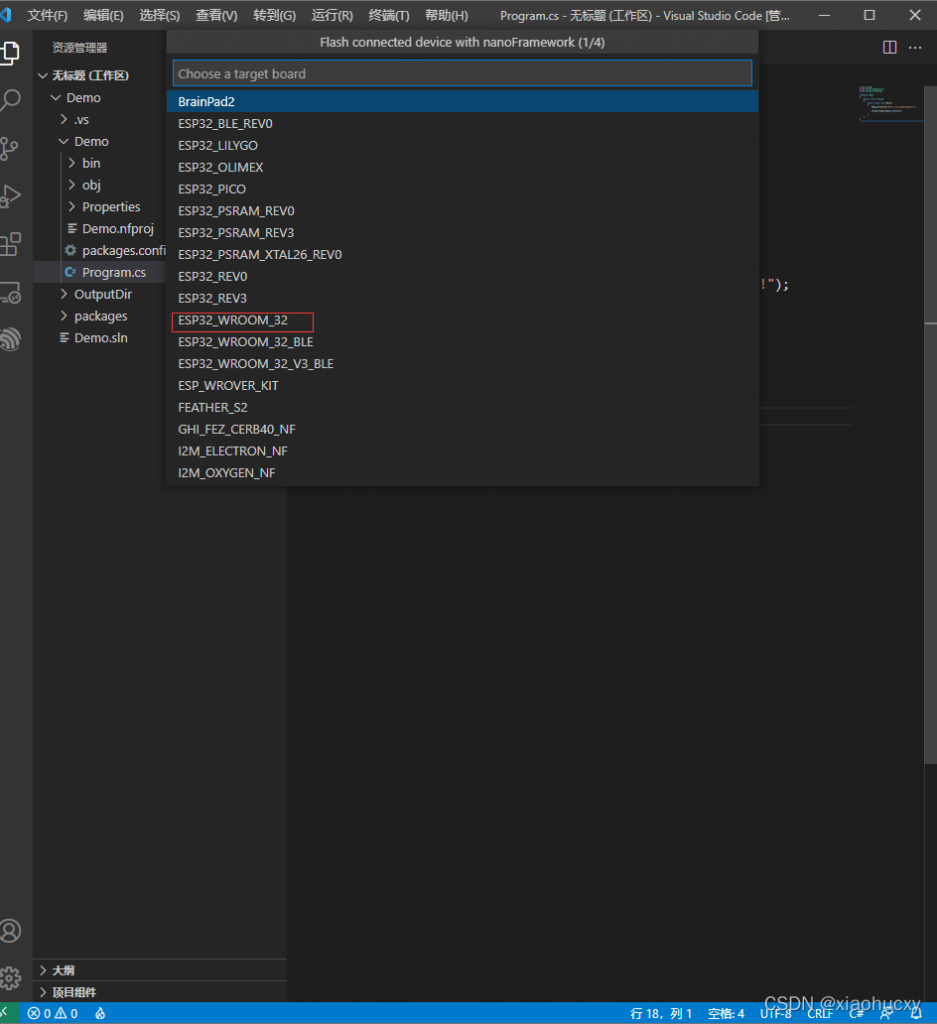The width and height of the screenshot is (937, 1024).
Task: Select I2M_OXYGEN_NF target board
Action: (462, 473)
